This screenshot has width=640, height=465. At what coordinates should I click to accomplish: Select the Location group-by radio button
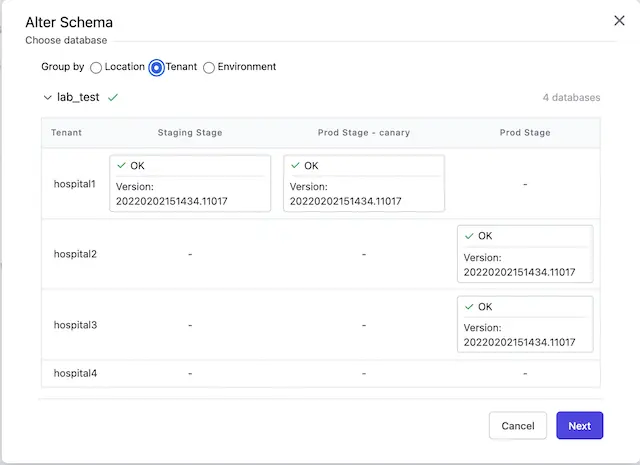96,68
